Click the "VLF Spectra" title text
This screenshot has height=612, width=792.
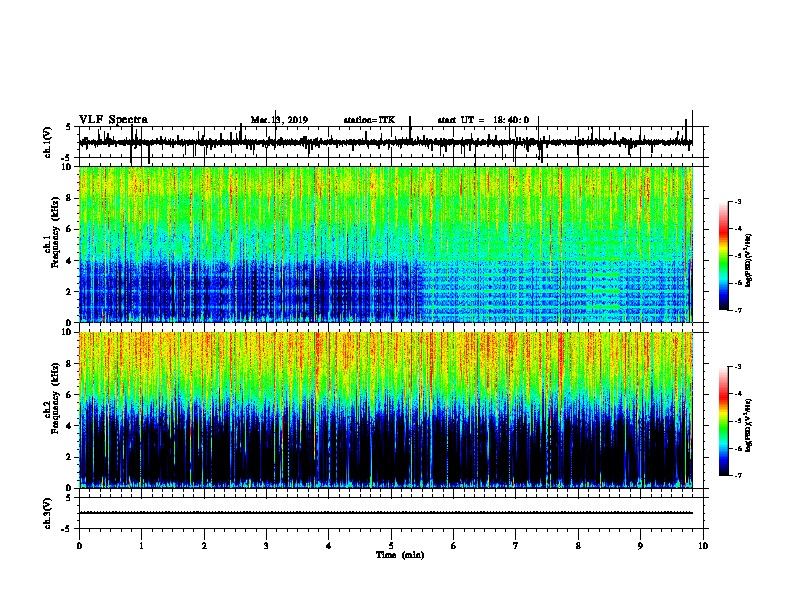pos(113,120)
